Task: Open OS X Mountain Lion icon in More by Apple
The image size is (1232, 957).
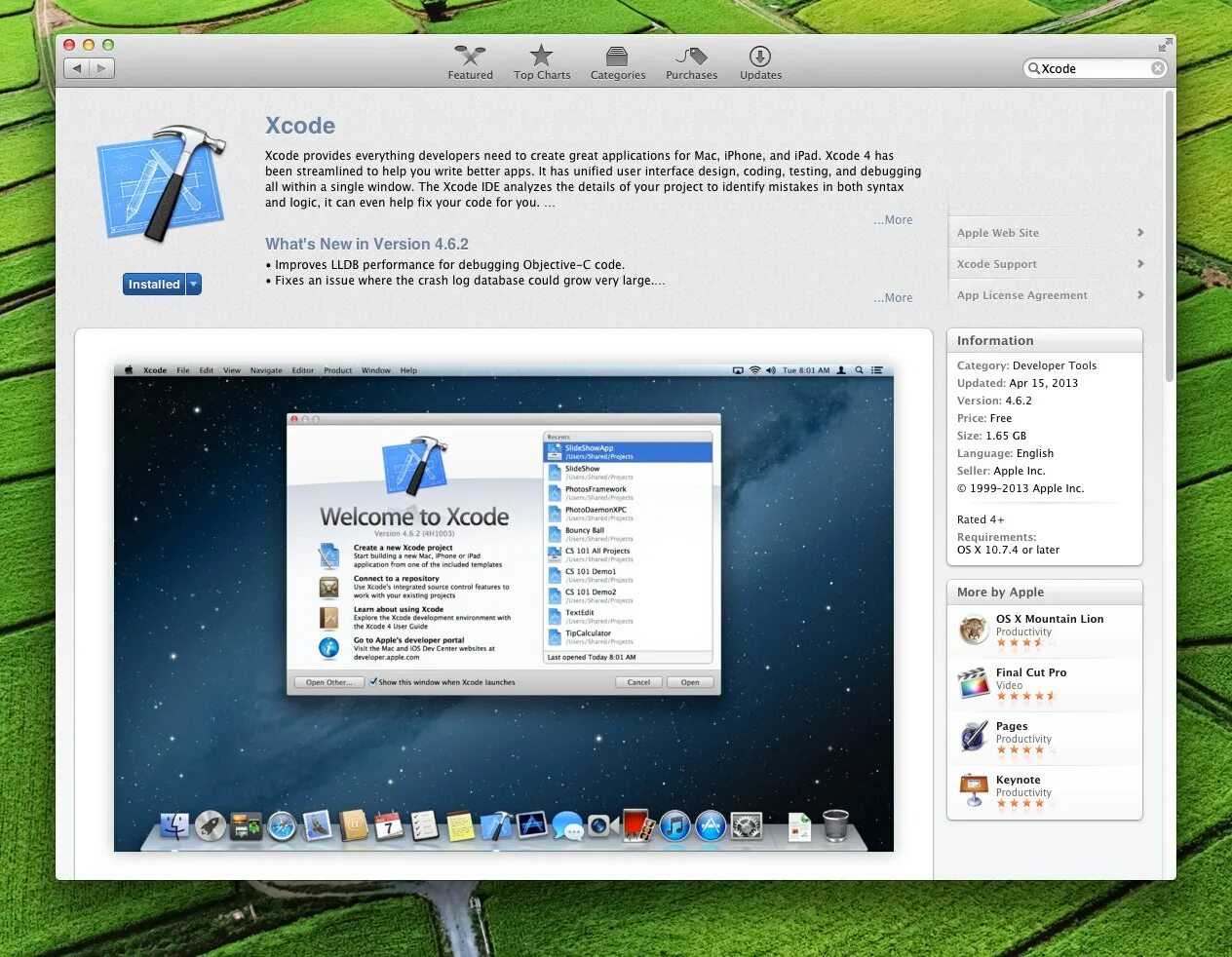Action: coord(973,630)
